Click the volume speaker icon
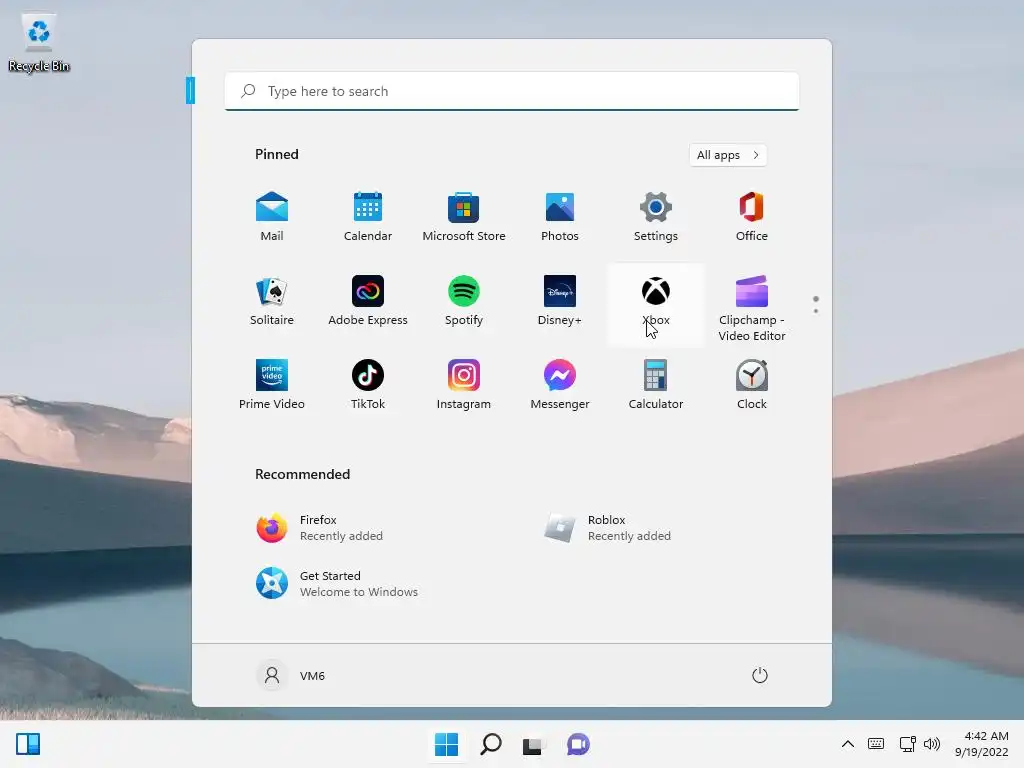This screenshot has width=1024, height=768. (932, 744)
